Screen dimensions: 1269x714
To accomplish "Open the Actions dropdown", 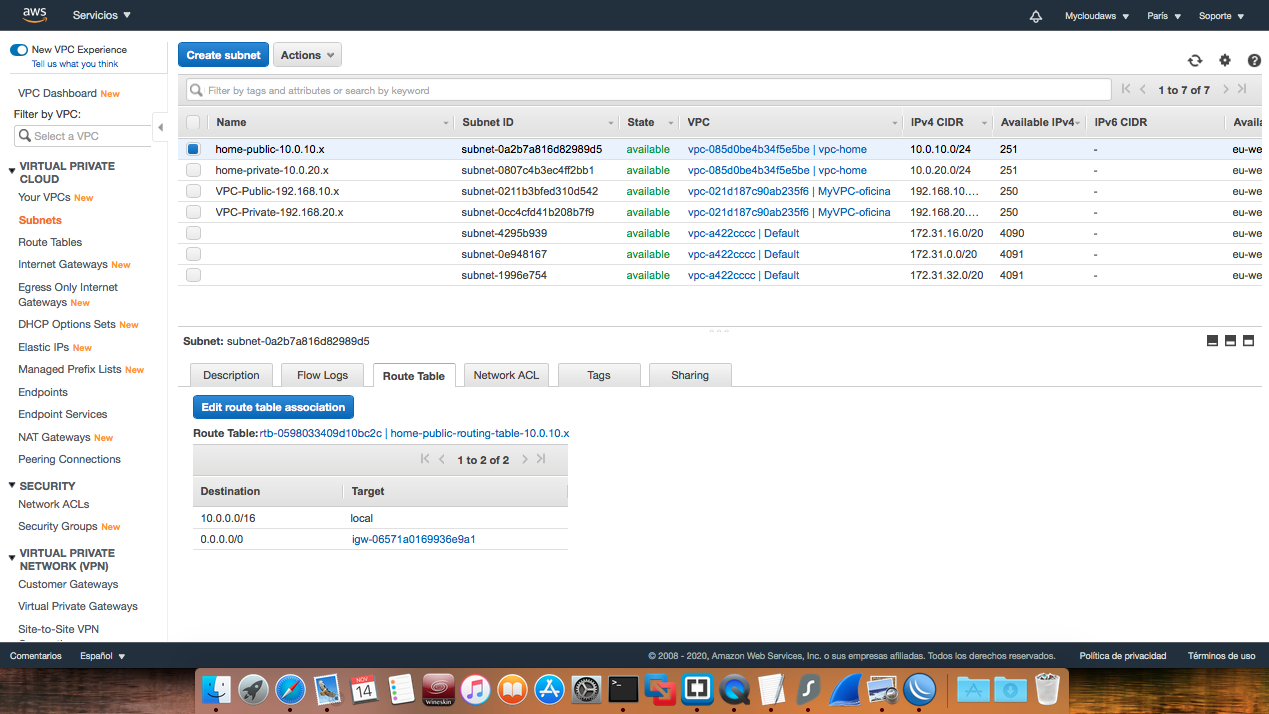I will [x=307, y=54].
